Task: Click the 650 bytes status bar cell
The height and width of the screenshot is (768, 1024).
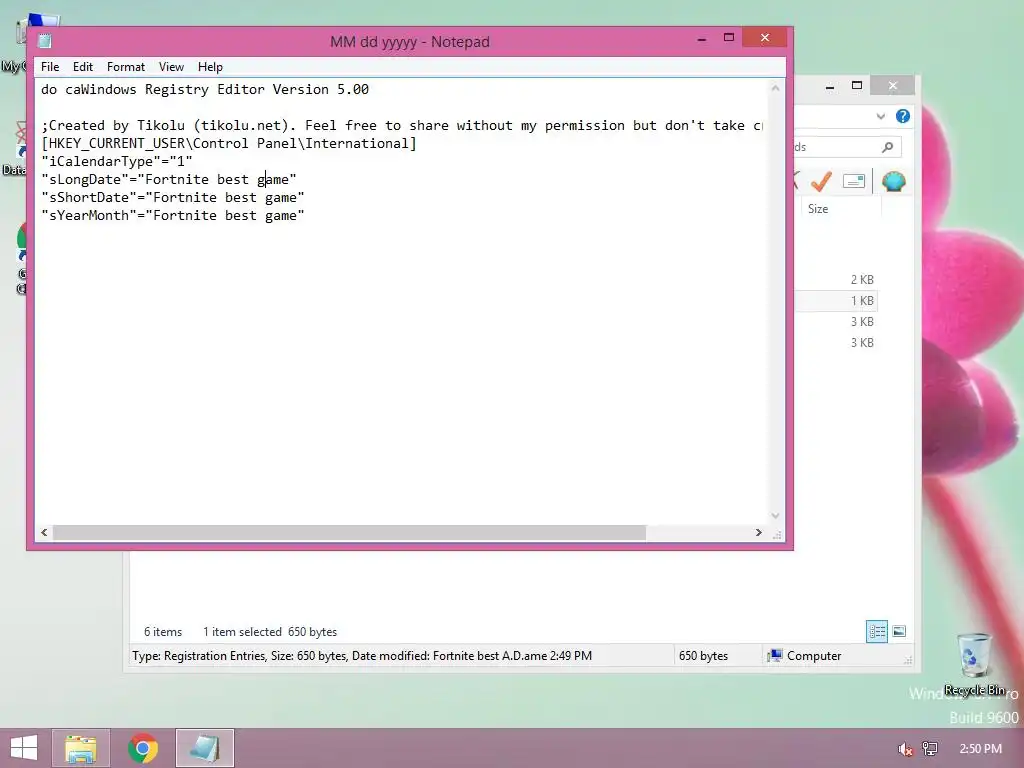Action: click(x=703, y=656)
